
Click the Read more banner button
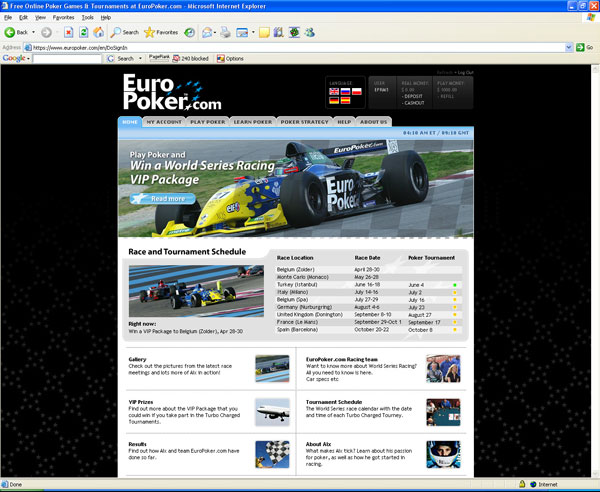163,199
